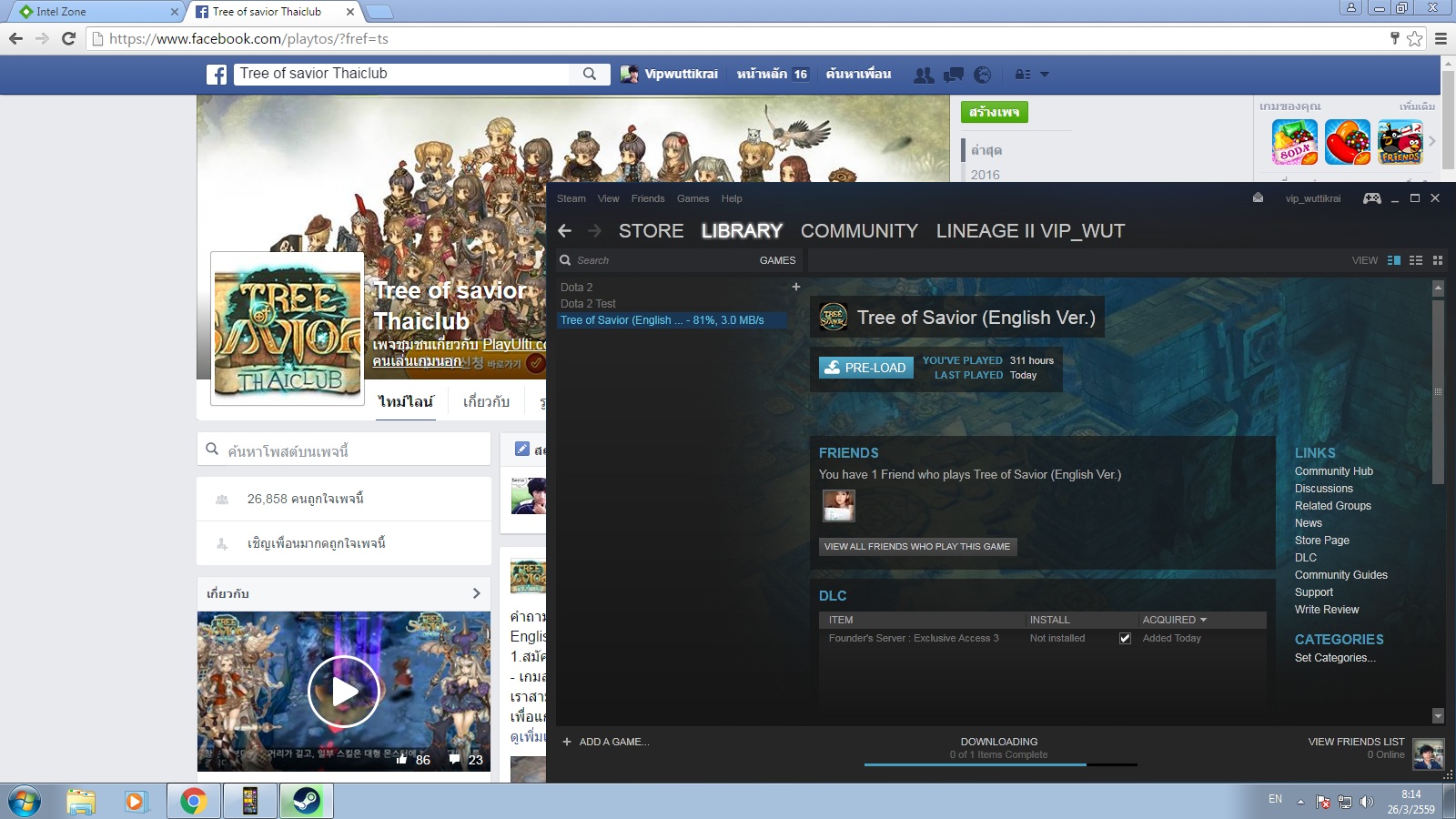The height and width of the screenshot is (819, 1456).
Task: Go to the COMMUNITY tab in Steam
Action: click(859, 231)
